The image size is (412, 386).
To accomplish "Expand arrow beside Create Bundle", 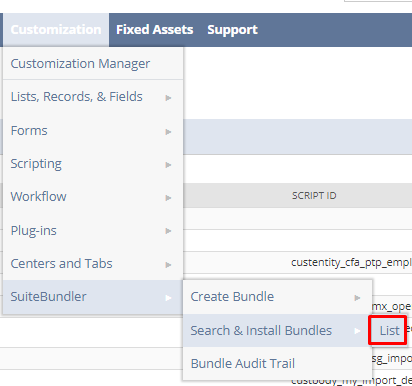I will [357, 298].
